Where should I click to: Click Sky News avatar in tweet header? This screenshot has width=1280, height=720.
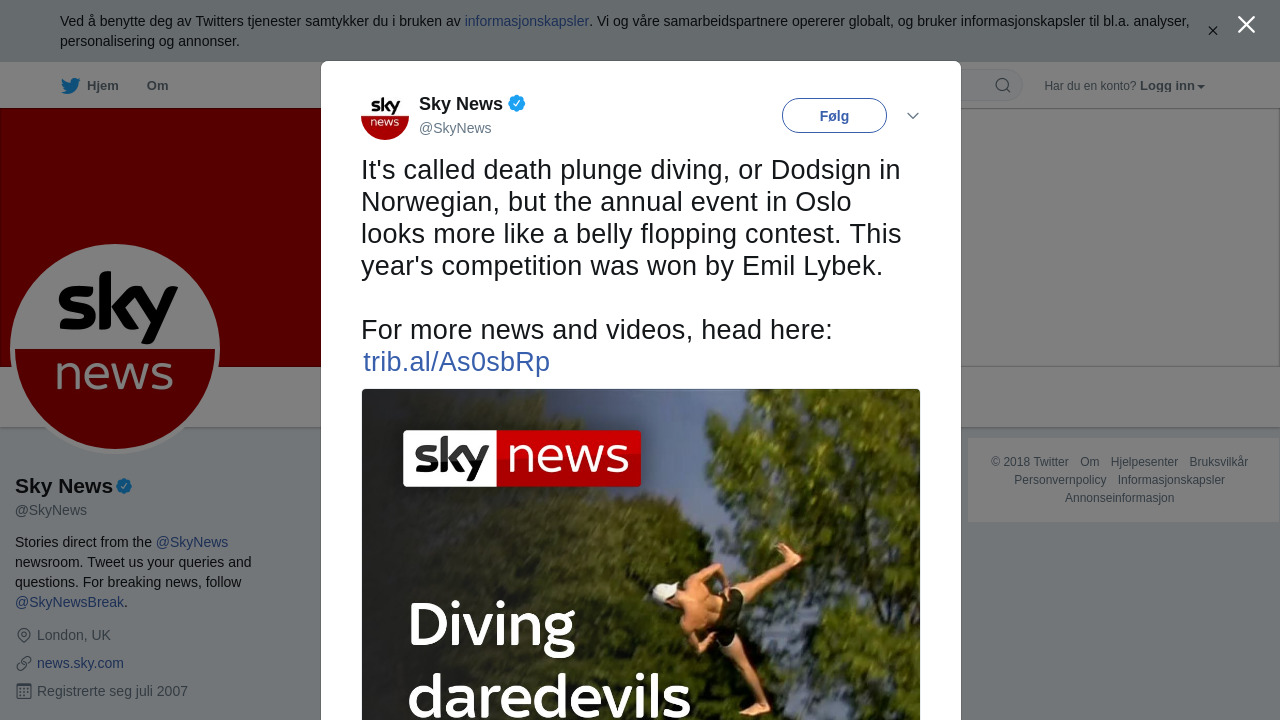point(385,116)
